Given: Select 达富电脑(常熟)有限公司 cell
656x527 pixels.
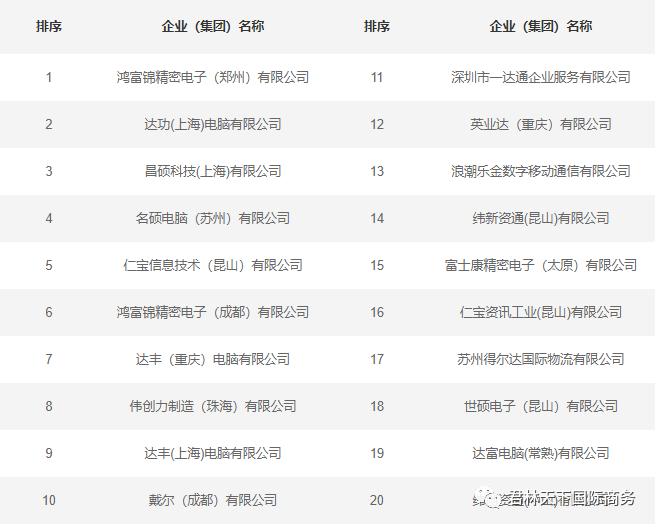Looking at the screenshot, I should [541, 453].
